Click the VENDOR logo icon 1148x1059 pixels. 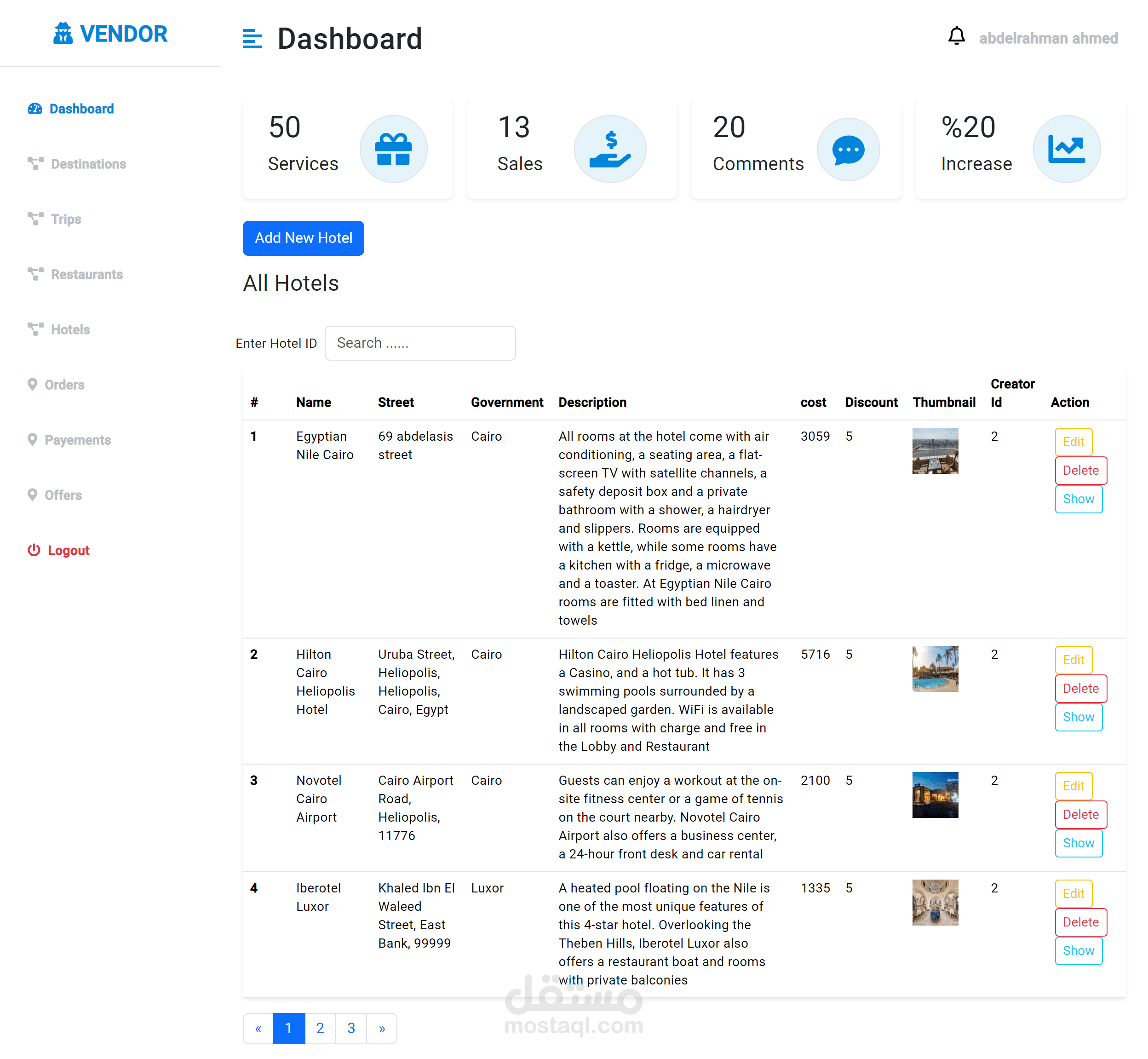pos(63,34)
